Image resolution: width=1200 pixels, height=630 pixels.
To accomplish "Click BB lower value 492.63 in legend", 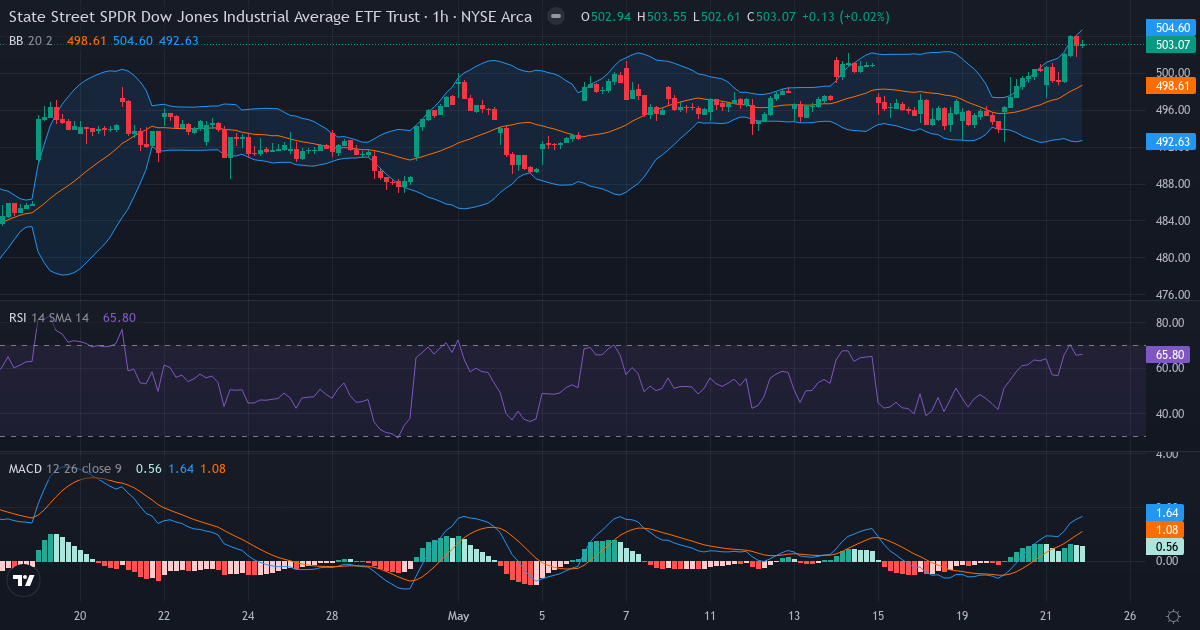I will [x=179, y=40].
